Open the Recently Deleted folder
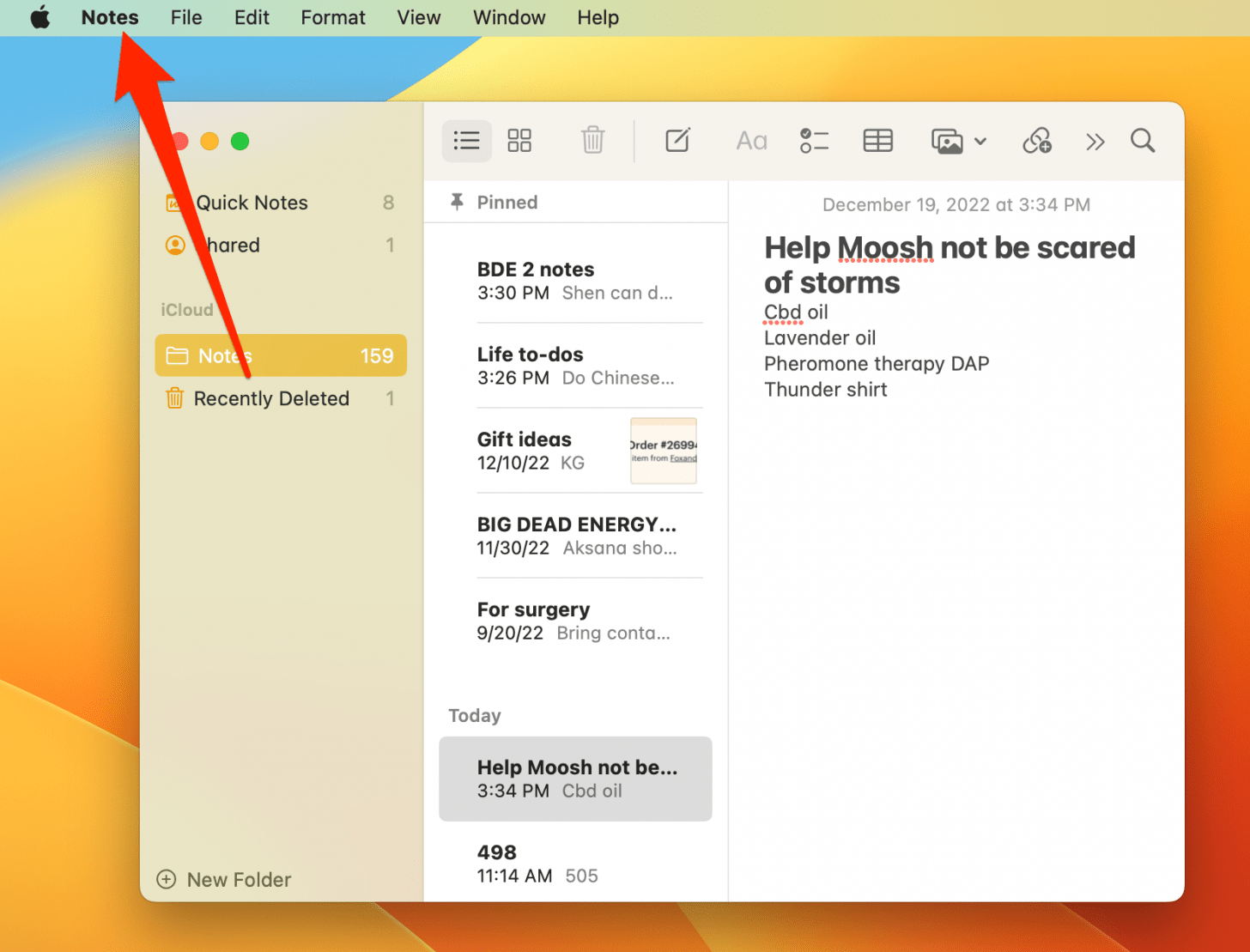This screenshot has width=1250, height=952. click(270, 398)
